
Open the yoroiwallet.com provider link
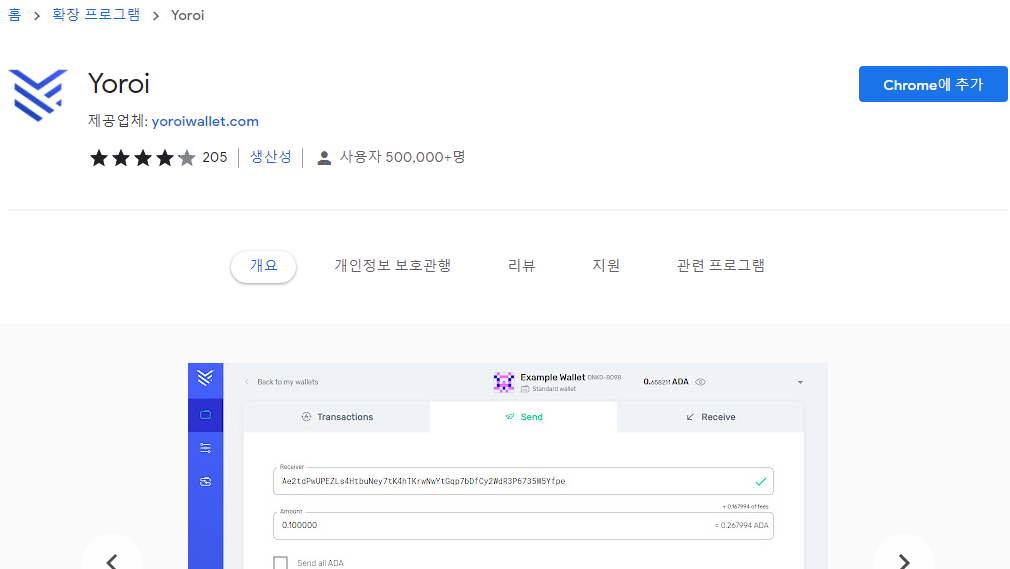pos(205,121)
